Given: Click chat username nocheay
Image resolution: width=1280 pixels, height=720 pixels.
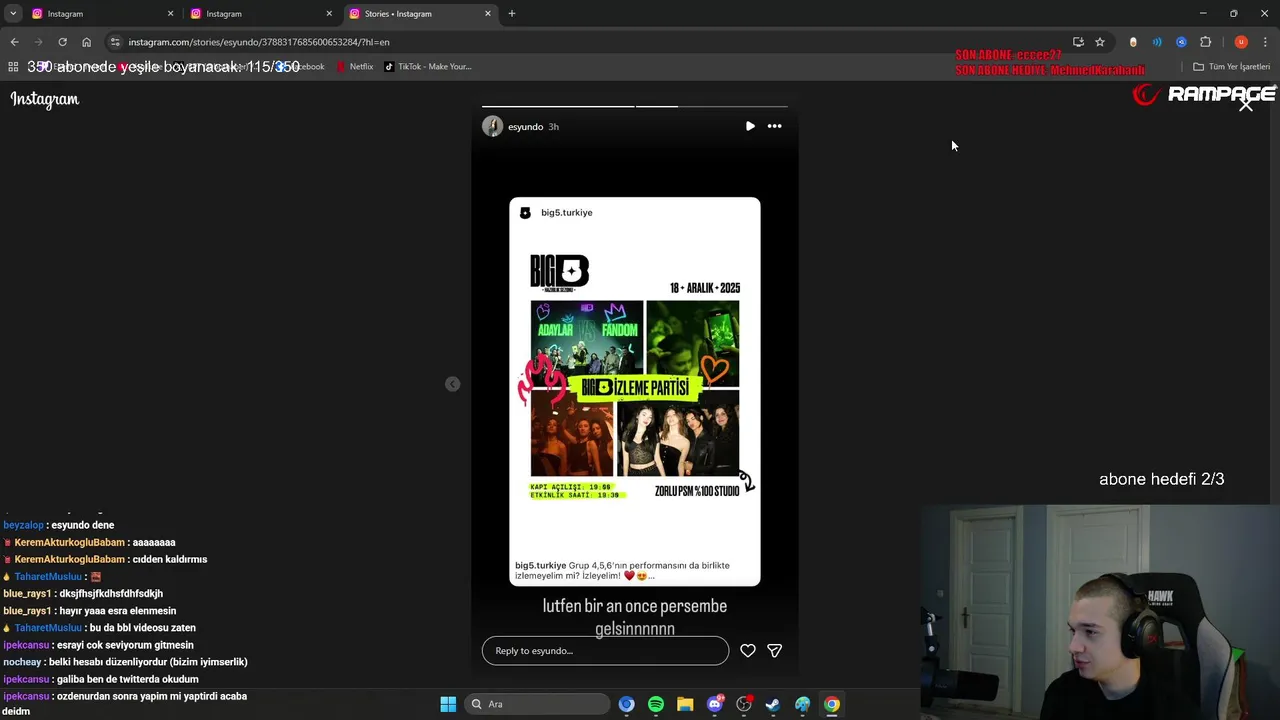Looking at the screenshot, I should click(22, 662).
